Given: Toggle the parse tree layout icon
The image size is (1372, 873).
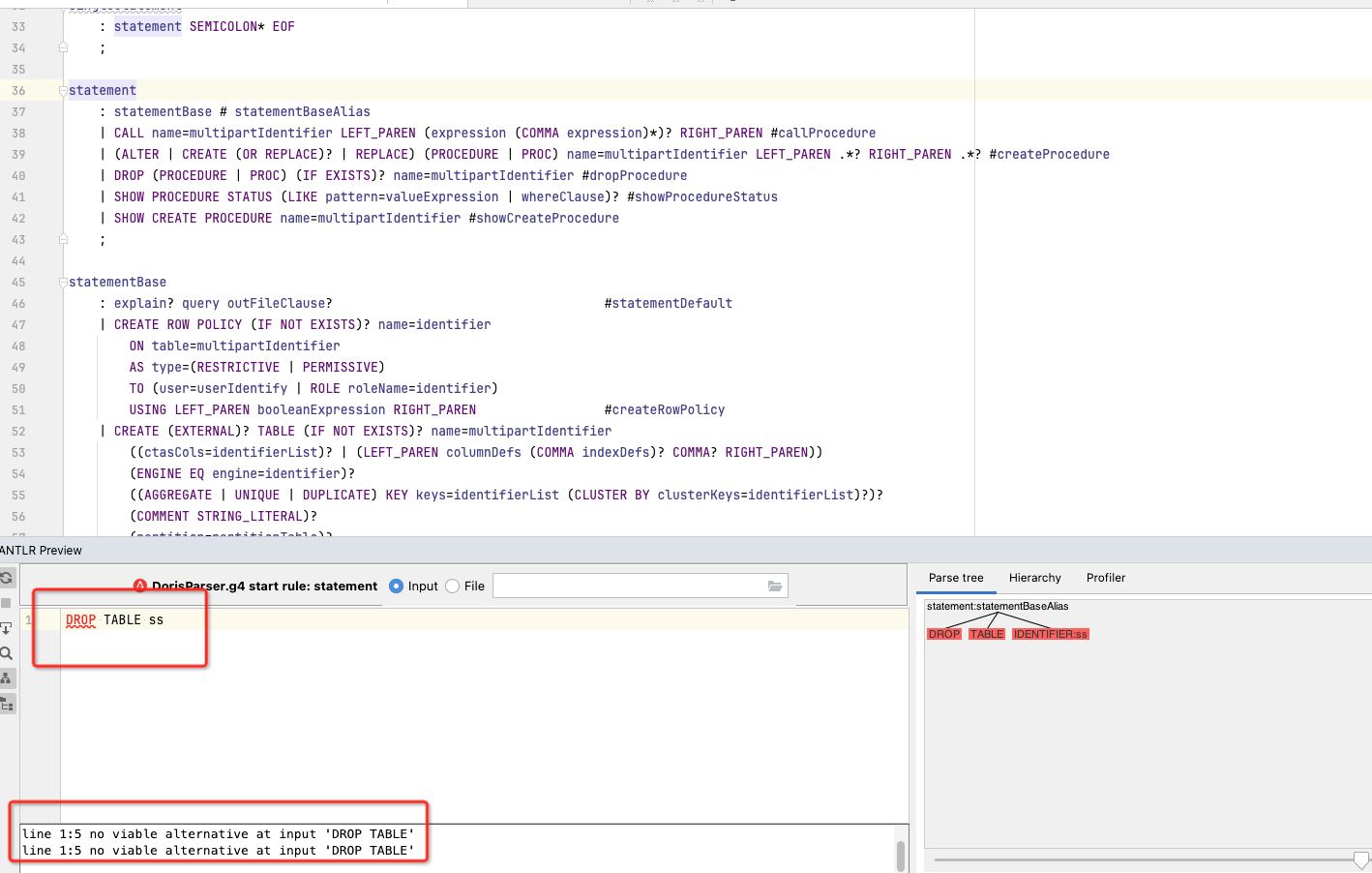Looking at the screenshot, I should pos(6,678).
